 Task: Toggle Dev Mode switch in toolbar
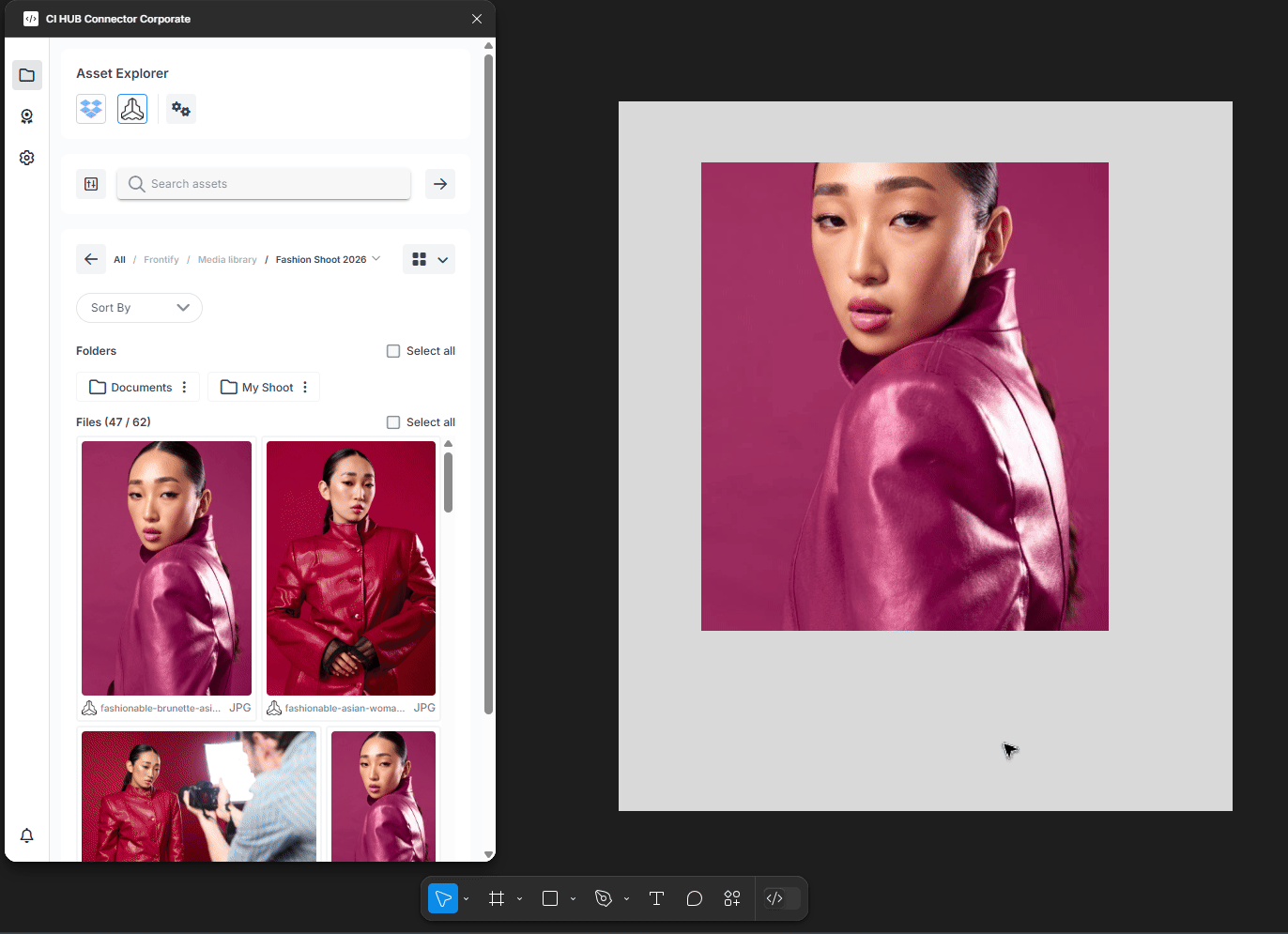click(782, 898)
